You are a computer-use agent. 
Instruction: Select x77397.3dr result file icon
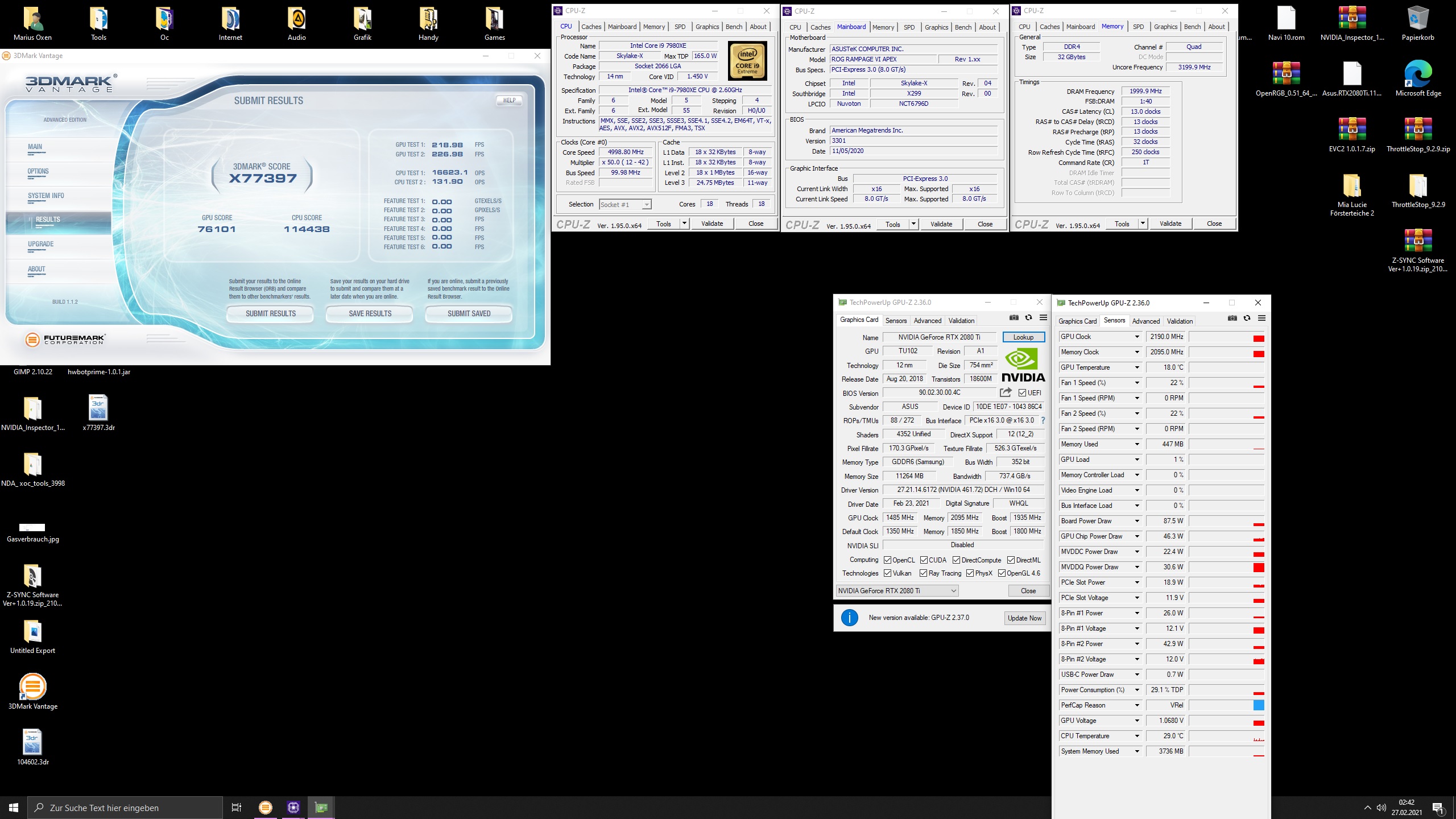point(98,413)
